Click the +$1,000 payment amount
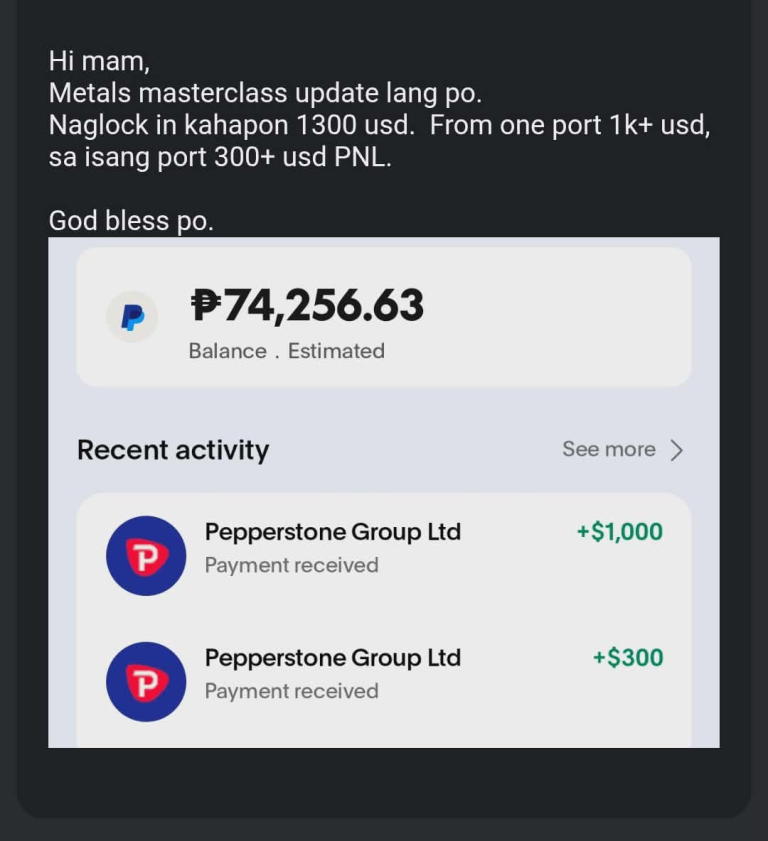 pyautogui.click(x=619, y=532)
